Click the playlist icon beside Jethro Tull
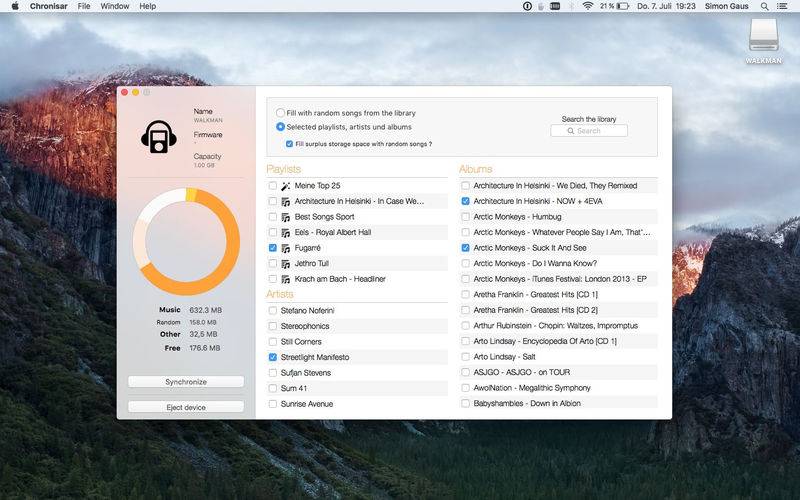Viewport: 800px width, 500px height. click(286, 264)
